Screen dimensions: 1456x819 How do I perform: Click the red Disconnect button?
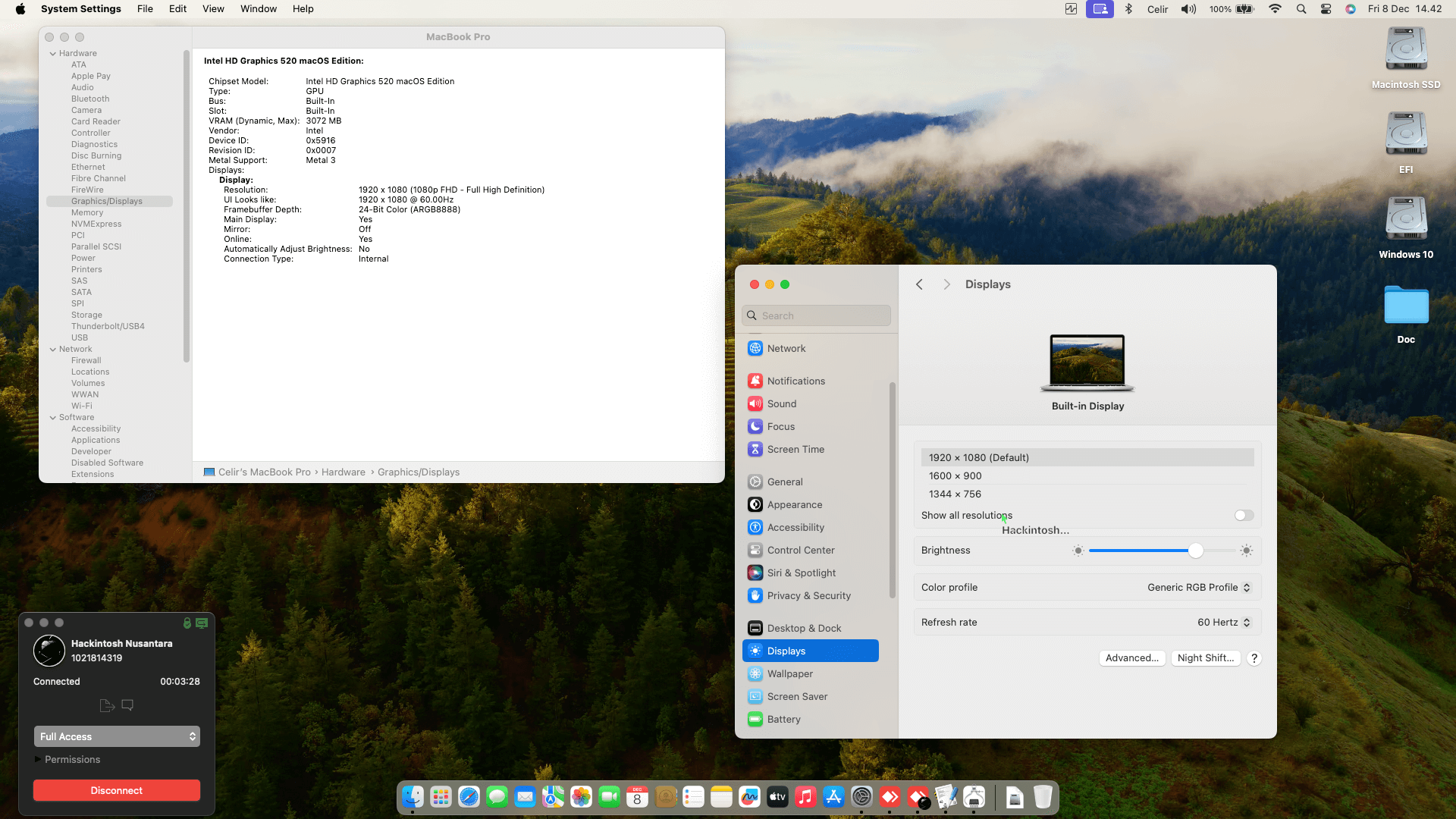[116, 790]
